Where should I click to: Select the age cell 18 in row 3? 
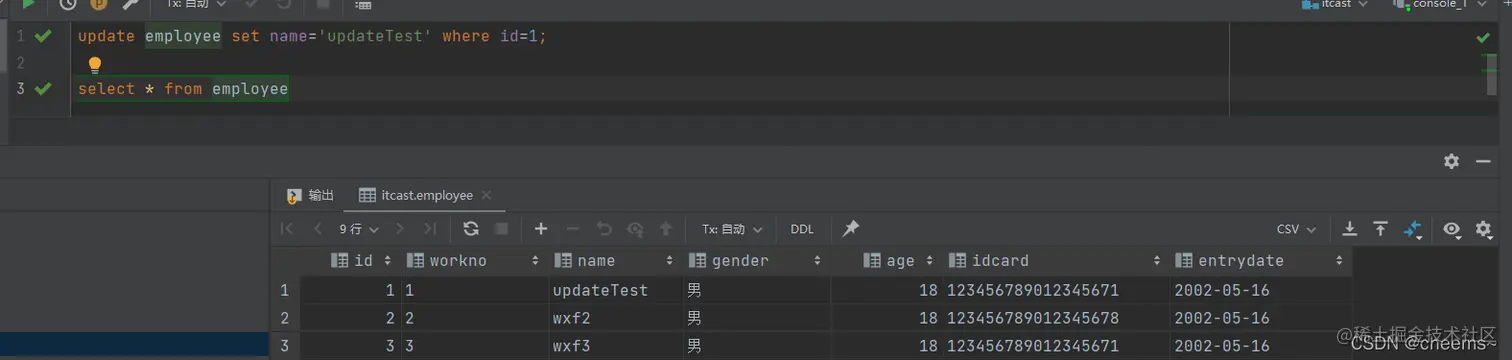(886, 347)
